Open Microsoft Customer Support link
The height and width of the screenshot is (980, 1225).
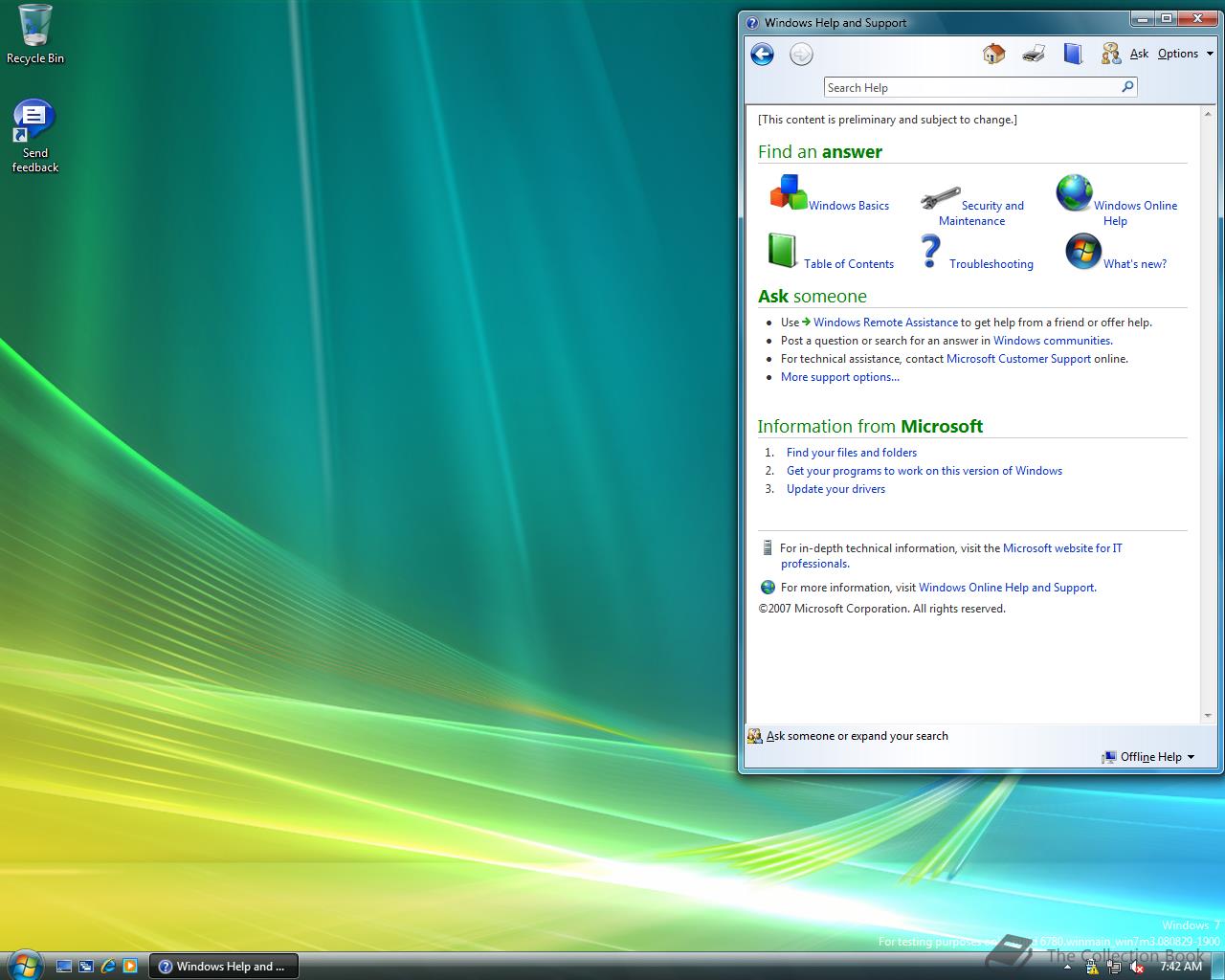tap(1018, 359)
